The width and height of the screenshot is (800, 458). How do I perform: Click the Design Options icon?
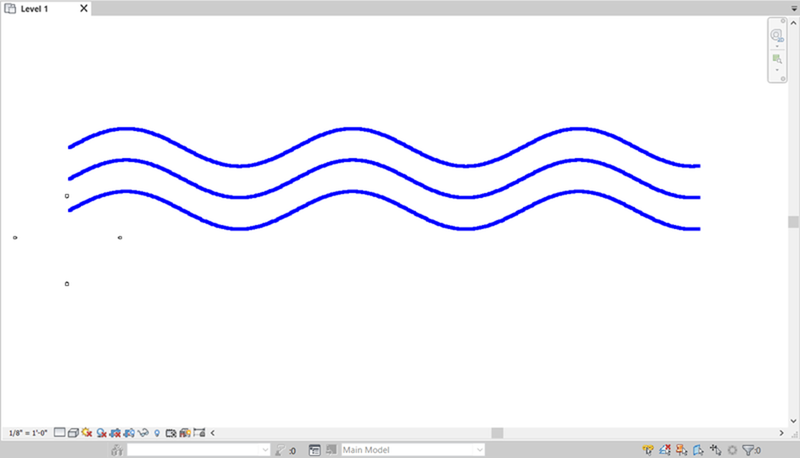click(x=315, y=450)
